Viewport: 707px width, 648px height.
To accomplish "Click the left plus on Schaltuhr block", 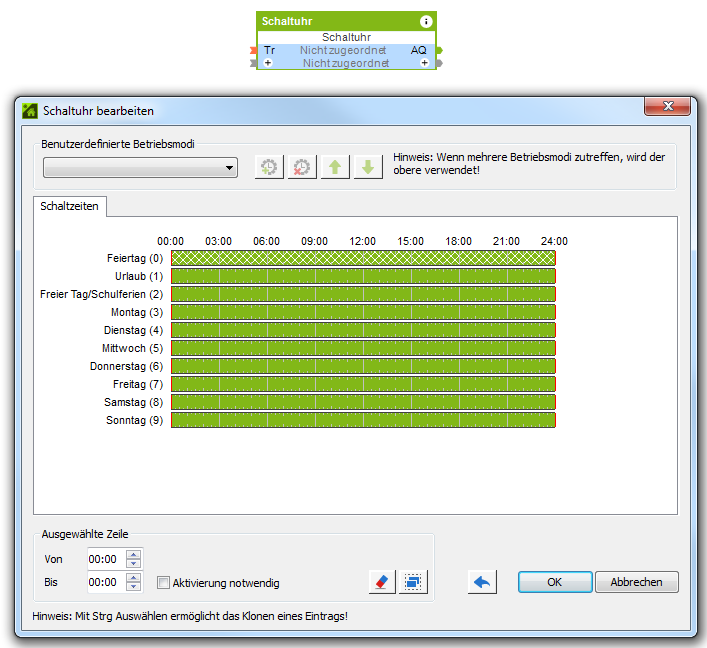I will click(268, 63).
